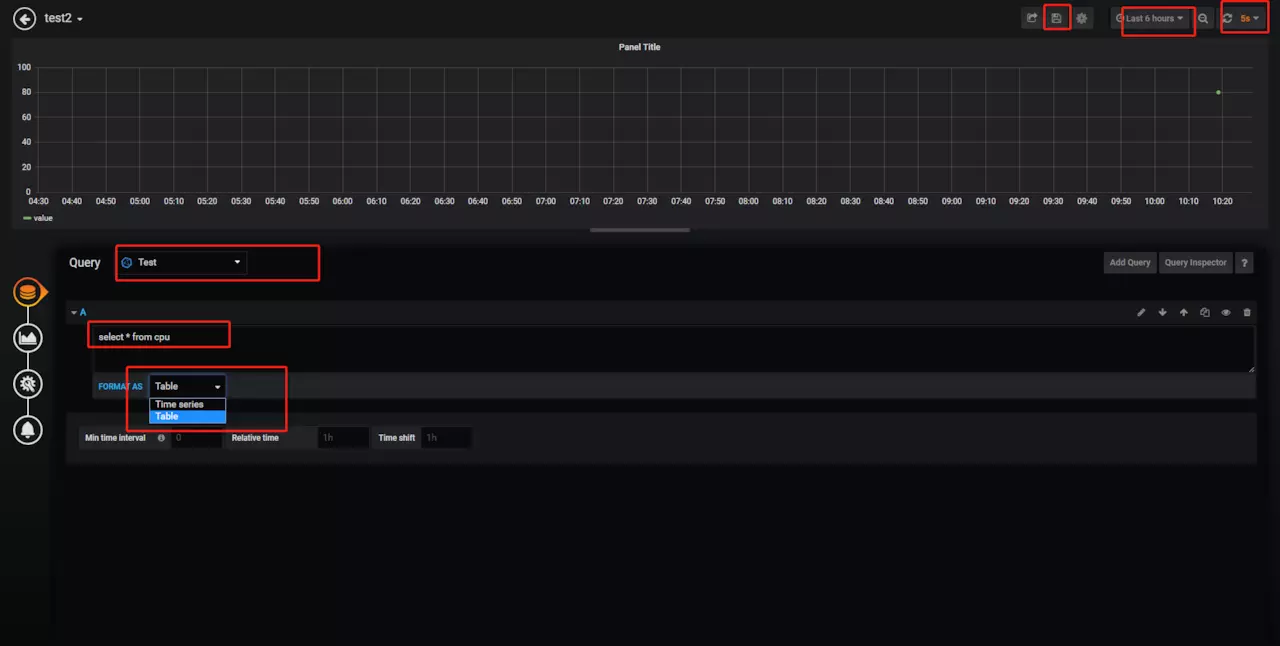This screenshot has height=646, width=1280.
Task: Click the Panel Title header
Action: click(640, 47)
